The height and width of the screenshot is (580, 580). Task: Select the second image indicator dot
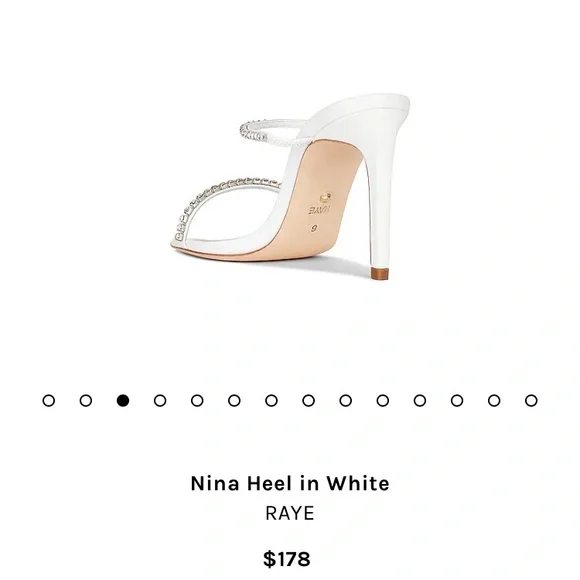(86, 401)
